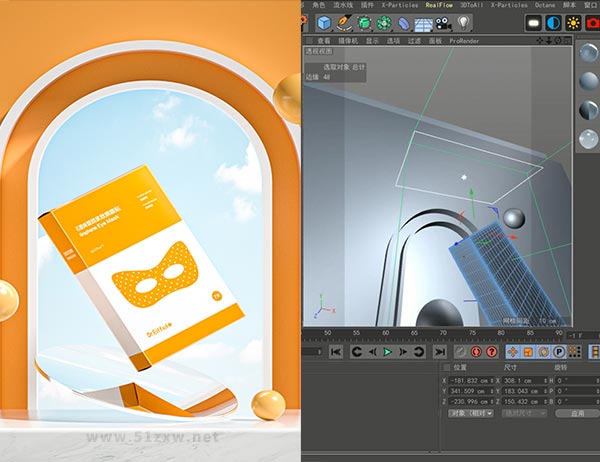
Task: Add a Light bulb object
Action: pos(463,23)
